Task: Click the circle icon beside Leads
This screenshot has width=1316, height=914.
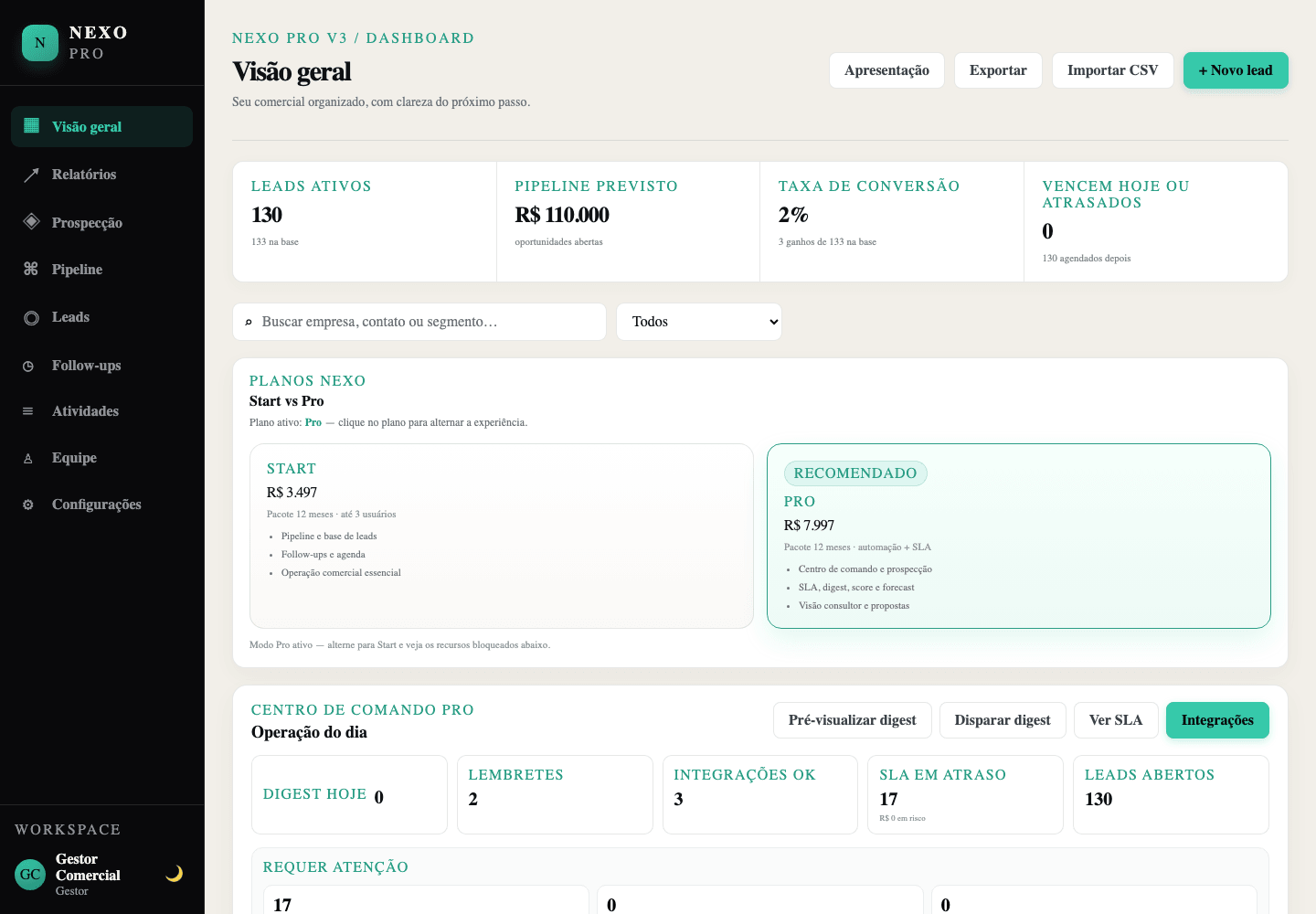Action: click(x=31, y=317)
